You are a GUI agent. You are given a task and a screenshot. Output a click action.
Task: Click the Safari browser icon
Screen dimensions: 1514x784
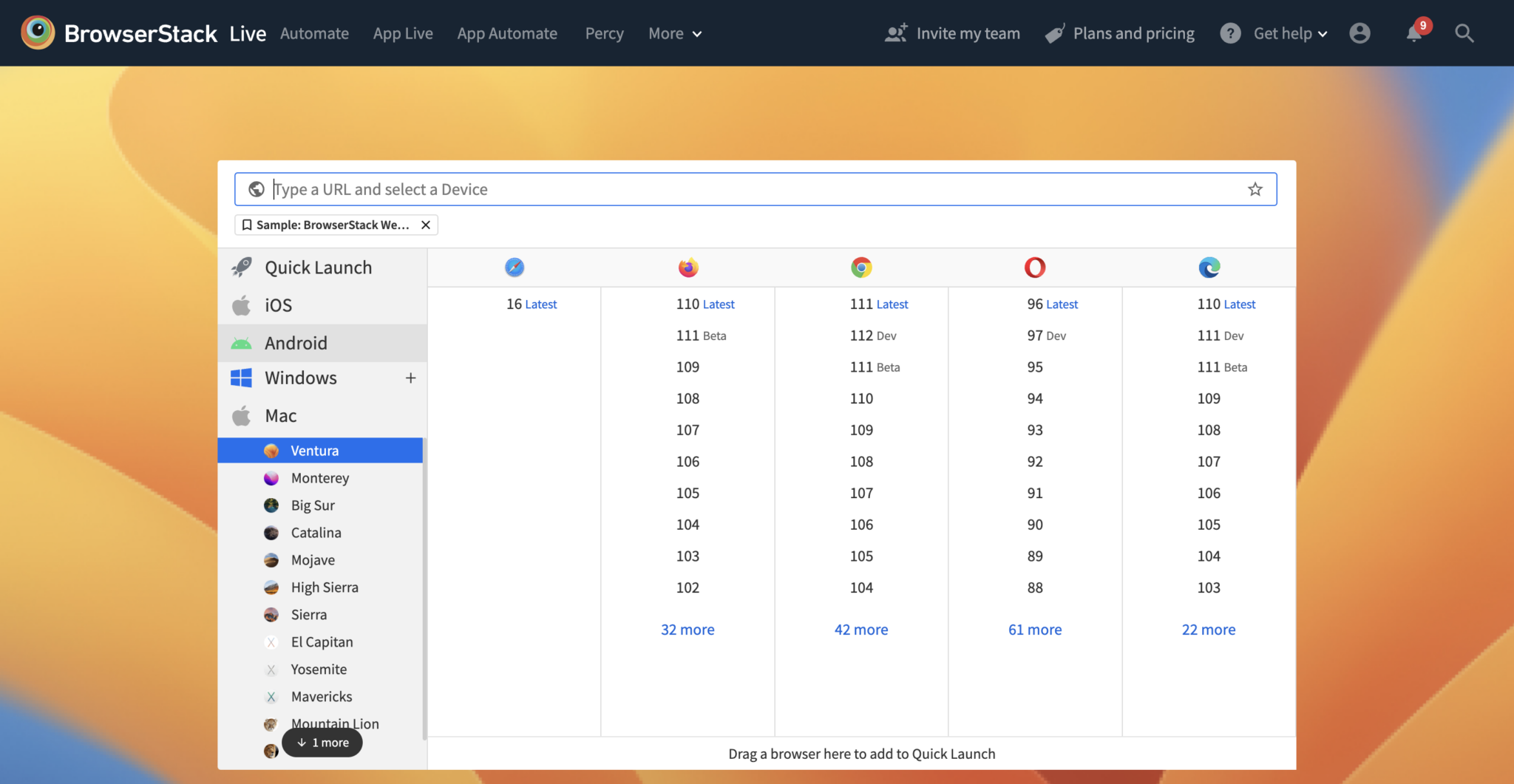click(515, 267)
